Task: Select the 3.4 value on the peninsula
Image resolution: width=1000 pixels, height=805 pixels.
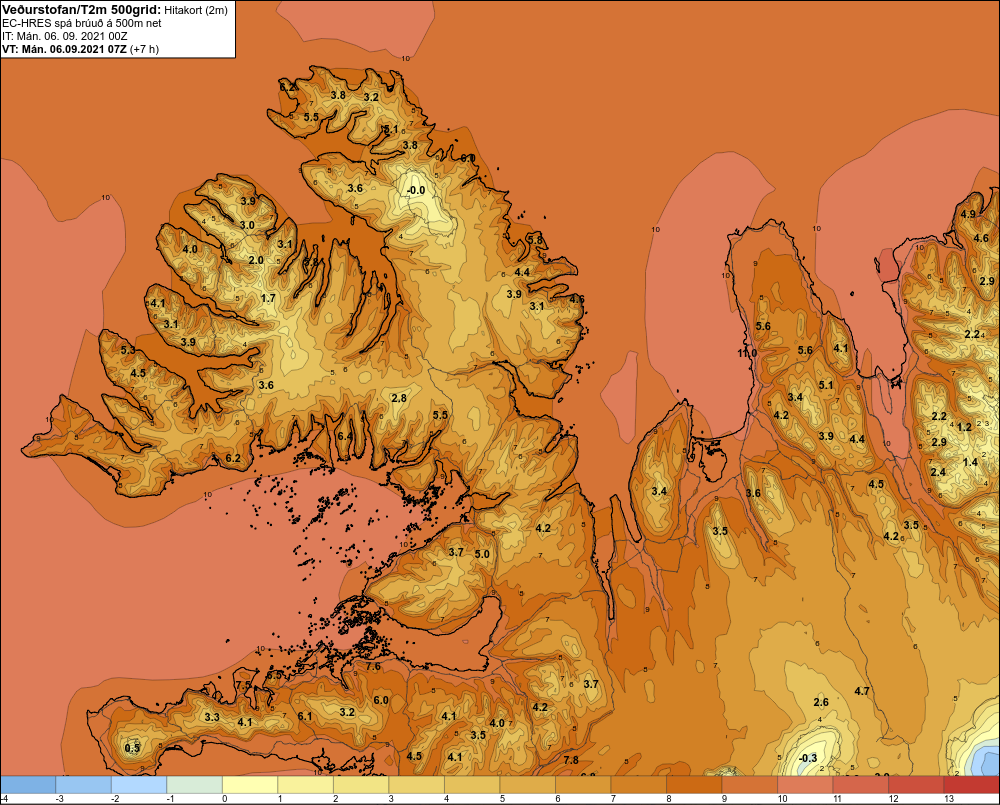Action: [659, 491]
